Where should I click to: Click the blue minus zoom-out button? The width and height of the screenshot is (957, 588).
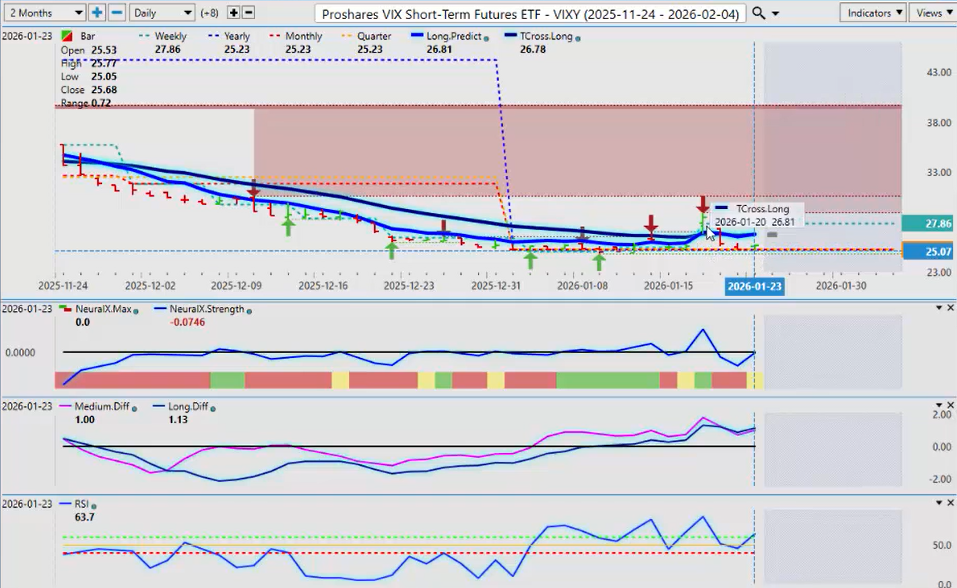[117, 13]
